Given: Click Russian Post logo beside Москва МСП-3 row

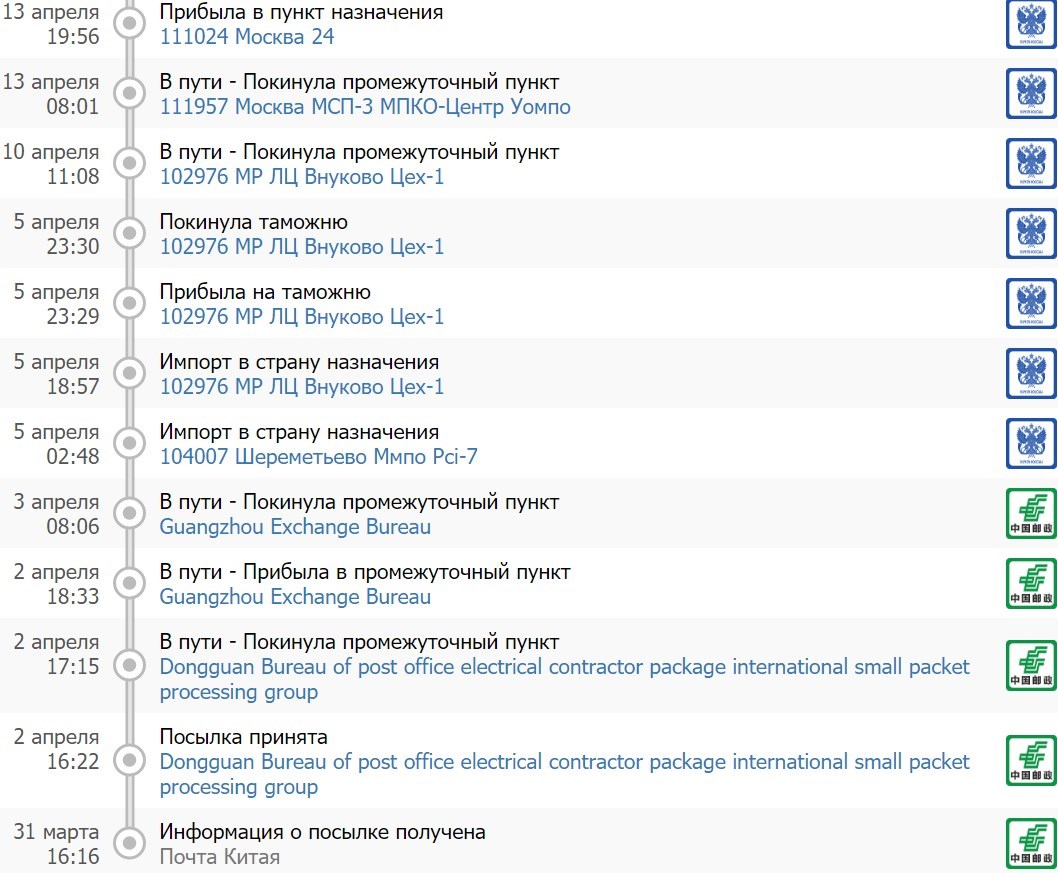Looking at the screenshot, I should (1031, 94).
